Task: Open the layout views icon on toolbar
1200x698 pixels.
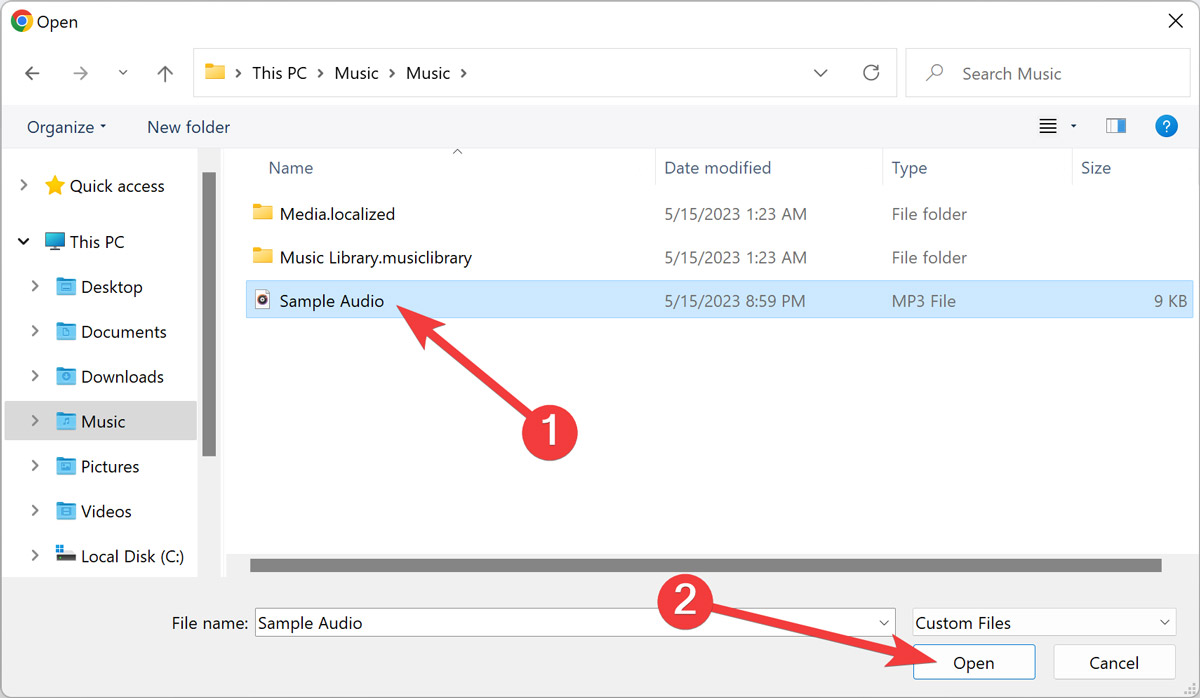Action: pos(1048,126)
